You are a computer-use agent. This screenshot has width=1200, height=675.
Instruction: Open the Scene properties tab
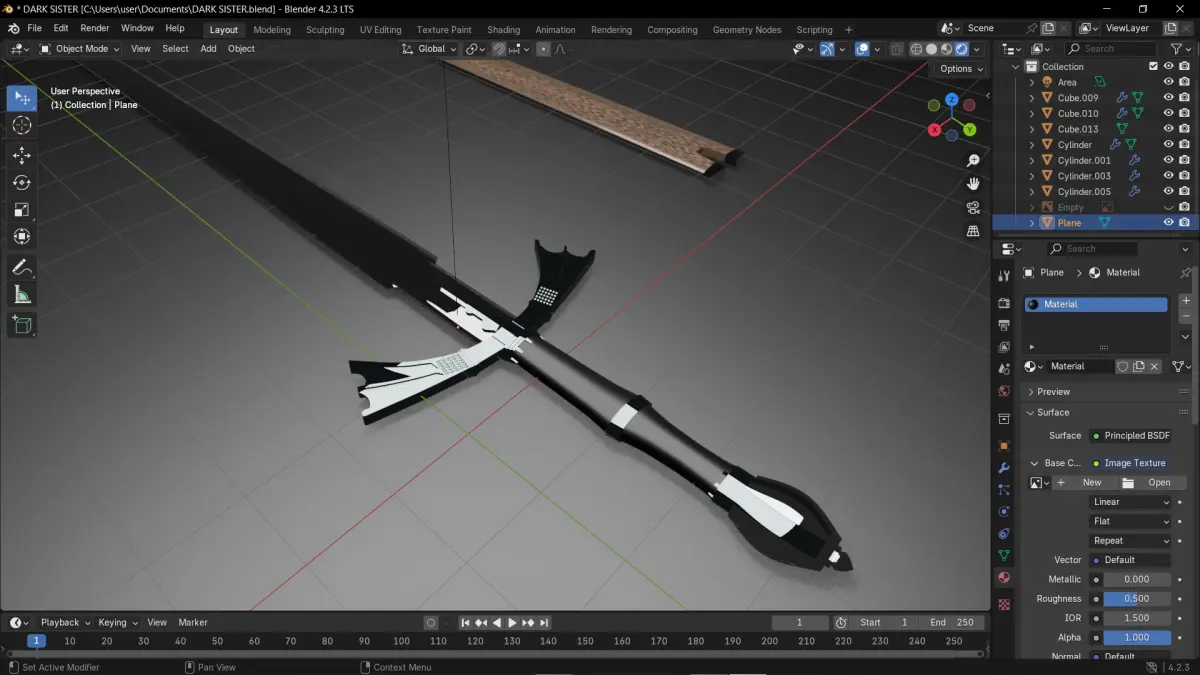point(1004,369)
